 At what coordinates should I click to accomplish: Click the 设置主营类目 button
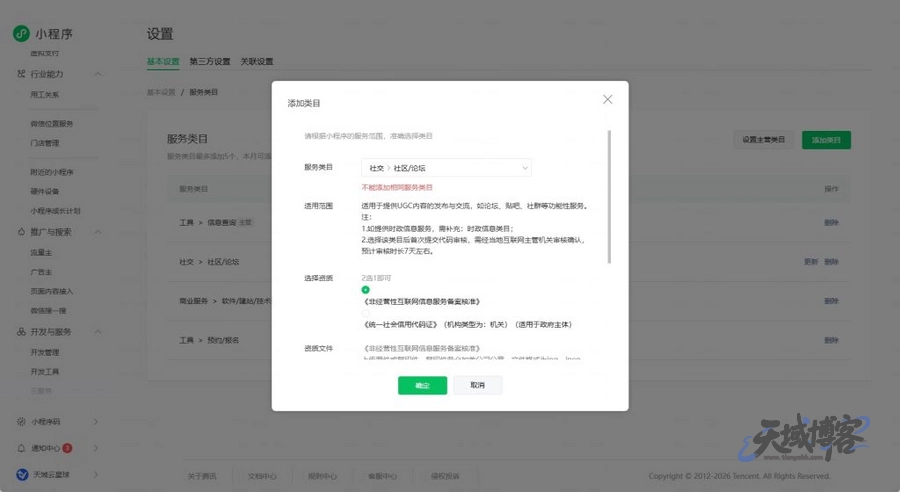point(763,140)
